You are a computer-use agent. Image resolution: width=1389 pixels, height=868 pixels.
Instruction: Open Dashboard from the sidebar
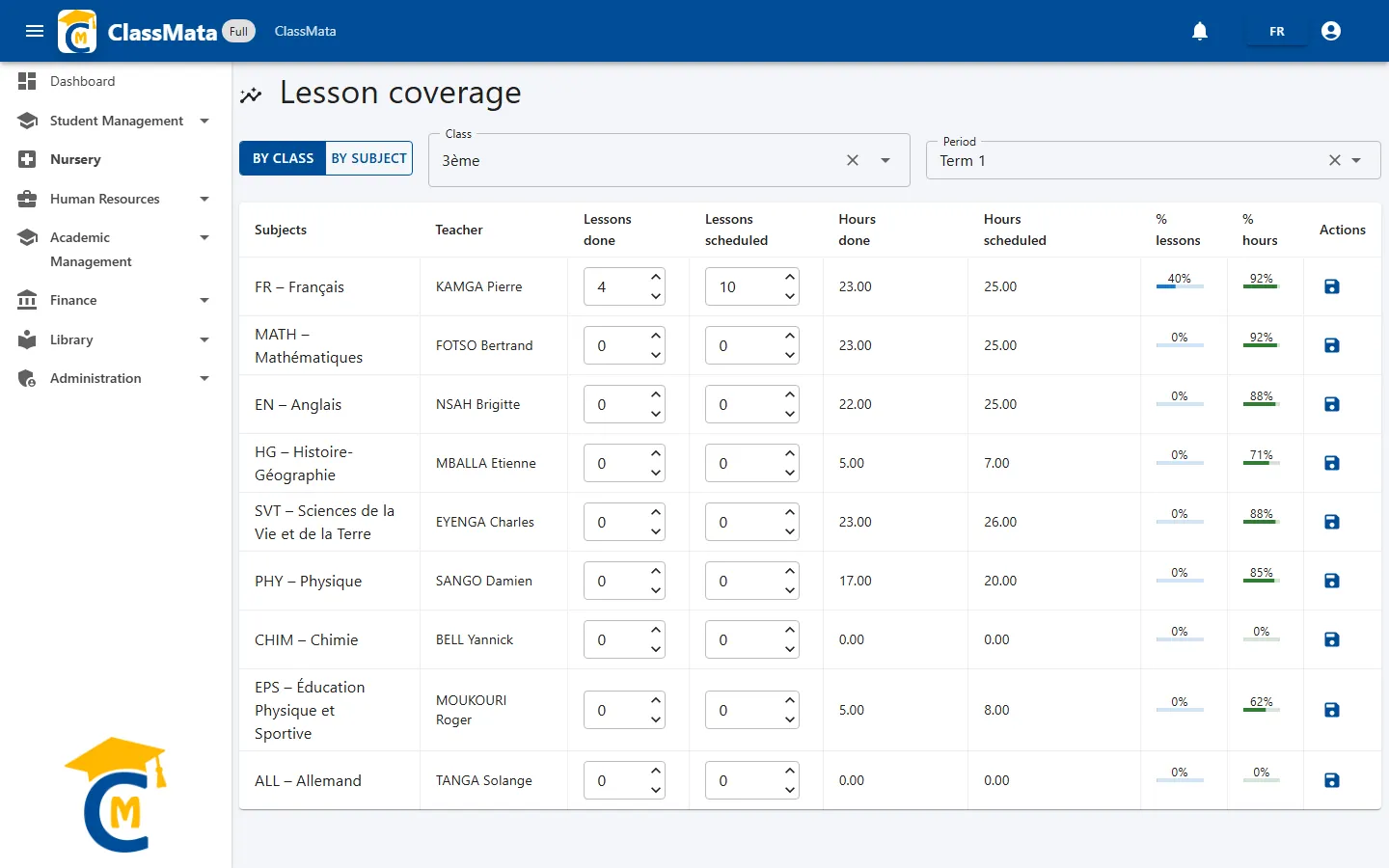click(x=116, y=81)
